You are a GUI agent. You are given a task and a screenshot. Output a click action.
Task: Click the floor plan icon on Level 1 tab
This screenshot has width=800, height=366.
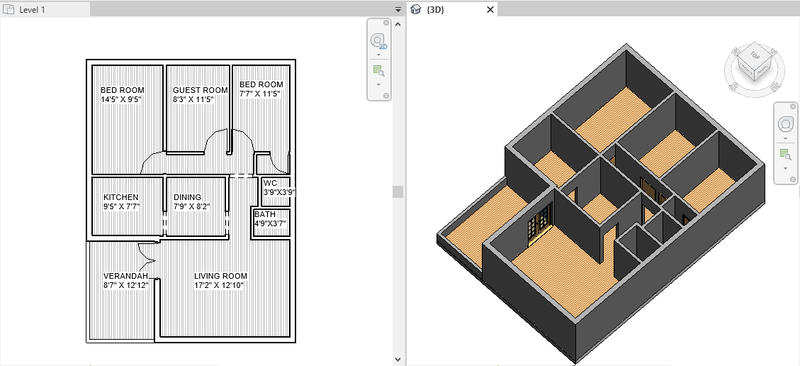coord(8,9)
